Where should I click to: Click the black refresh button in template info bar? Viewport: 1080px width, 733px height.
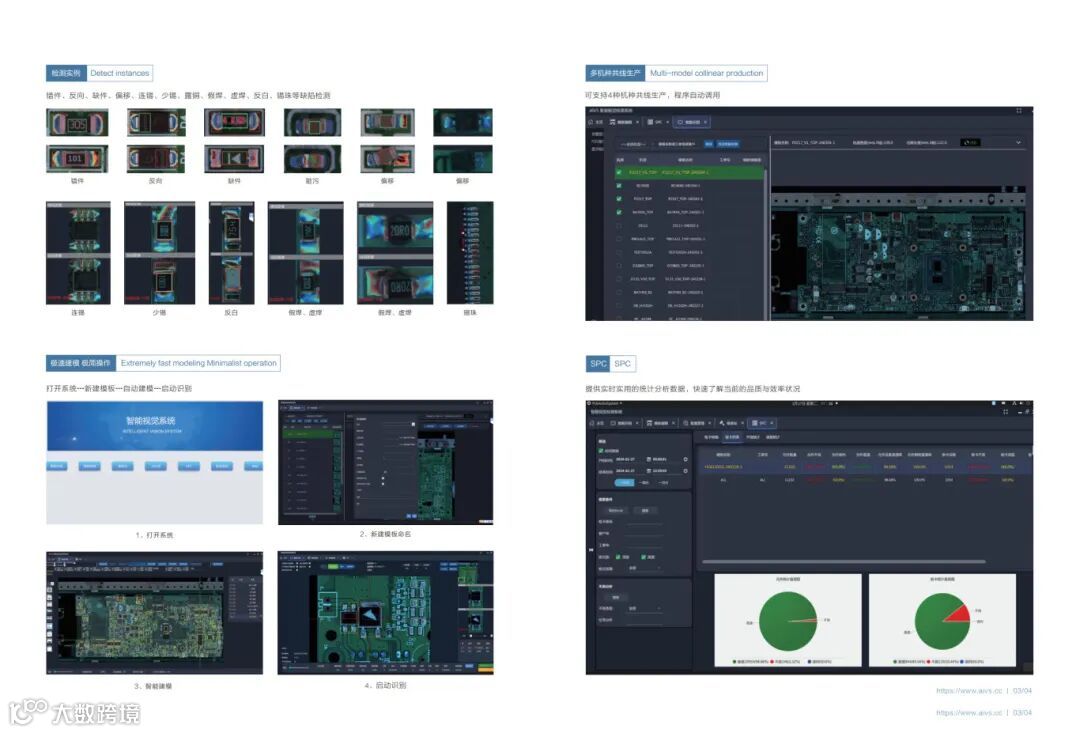[970, 143]
